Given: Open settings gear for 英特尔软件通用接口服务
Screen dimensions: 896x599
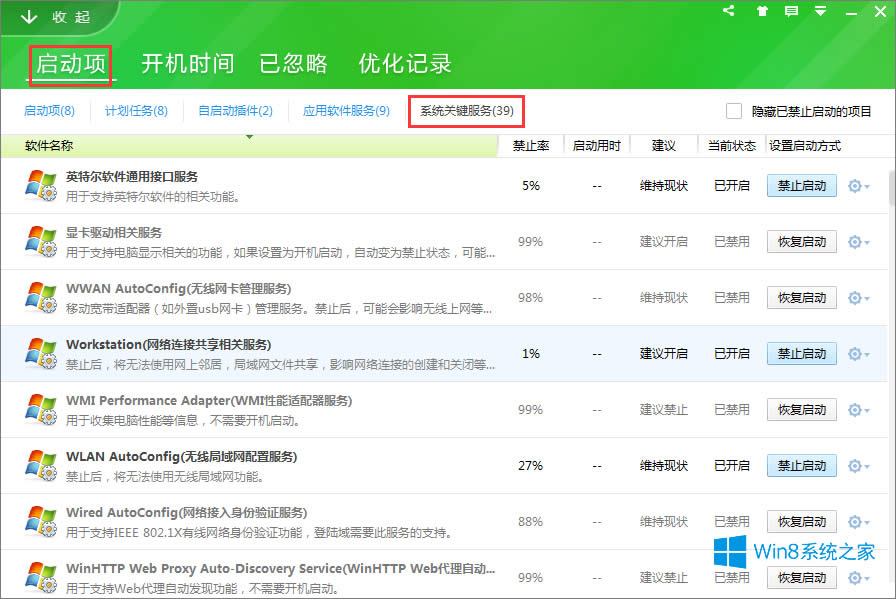Looking at the screenshot, I should [x=854, y=186].
